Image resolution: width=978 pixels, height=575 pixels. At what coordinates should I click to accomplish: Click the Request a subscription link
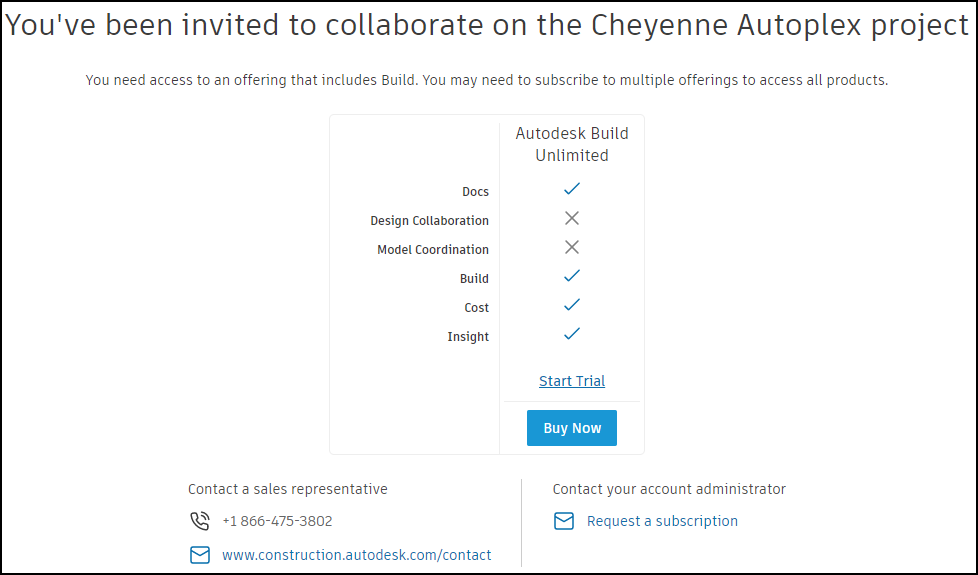point(662,521)
